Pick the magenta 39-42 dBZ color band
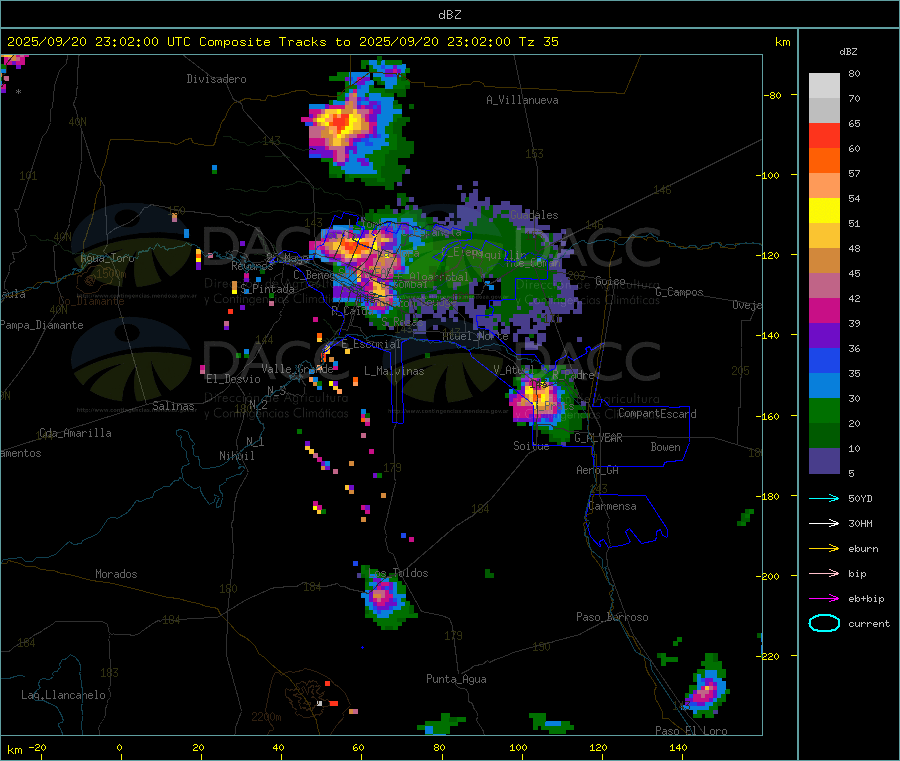 pyautogui.click(x=824, y=310)
